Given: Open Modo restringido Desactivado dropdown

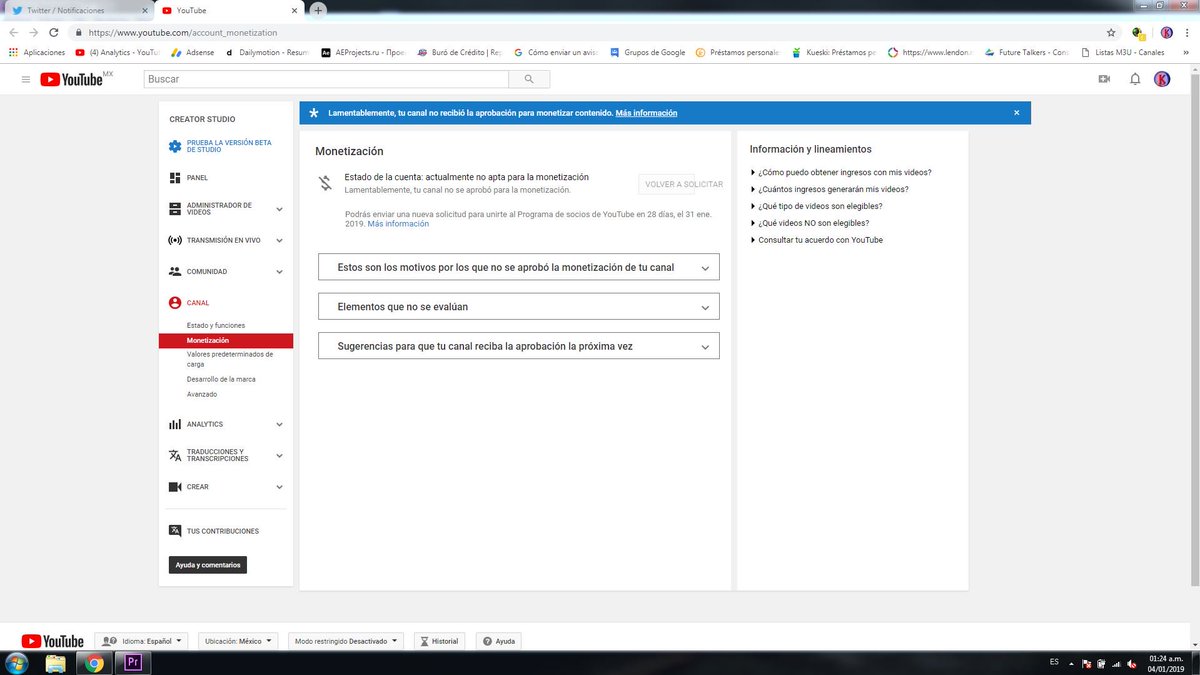Looking at the screenshot, I should tap(346, 641).
